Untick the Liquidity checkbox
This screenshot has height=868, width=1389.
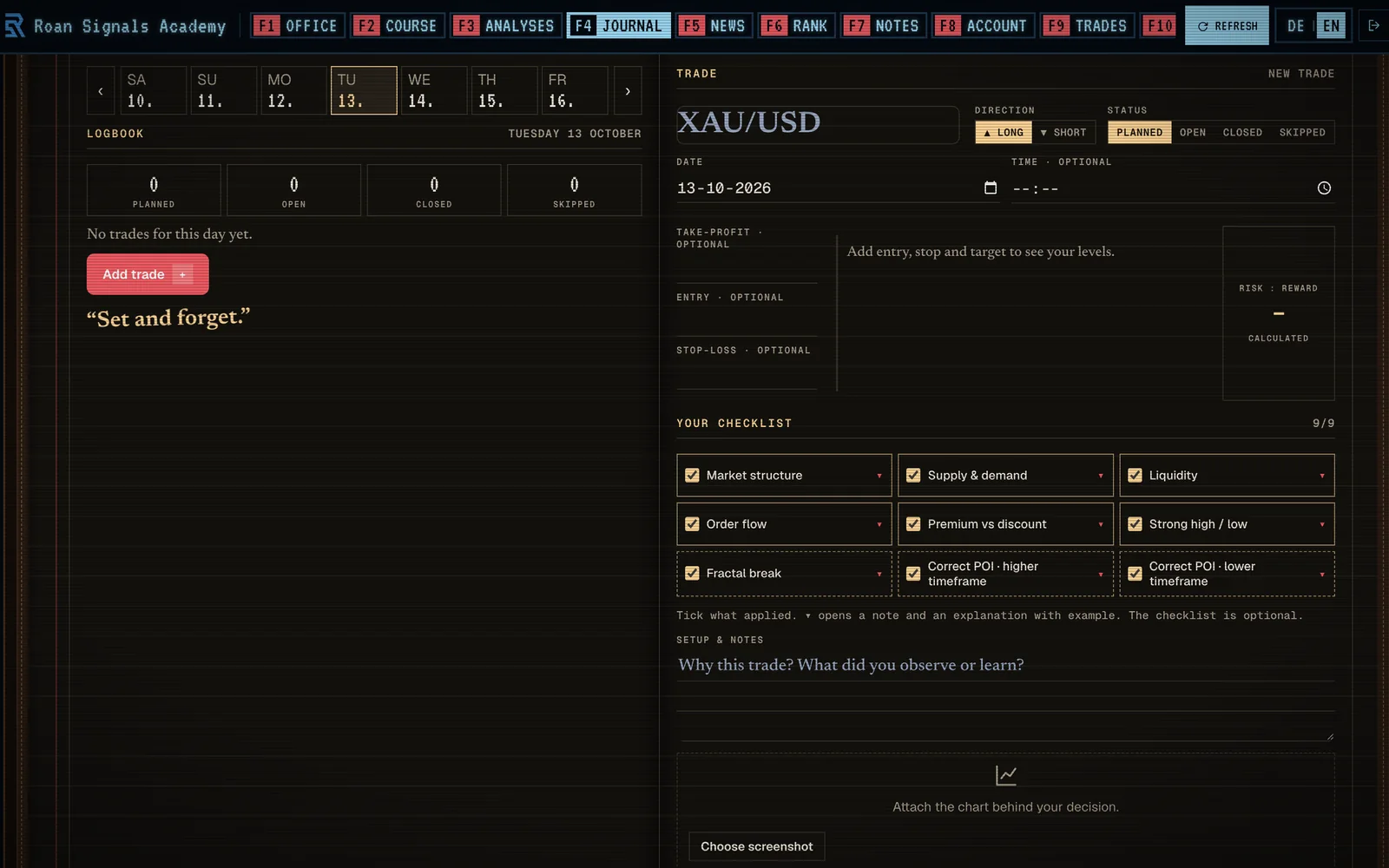point(1135,475)
